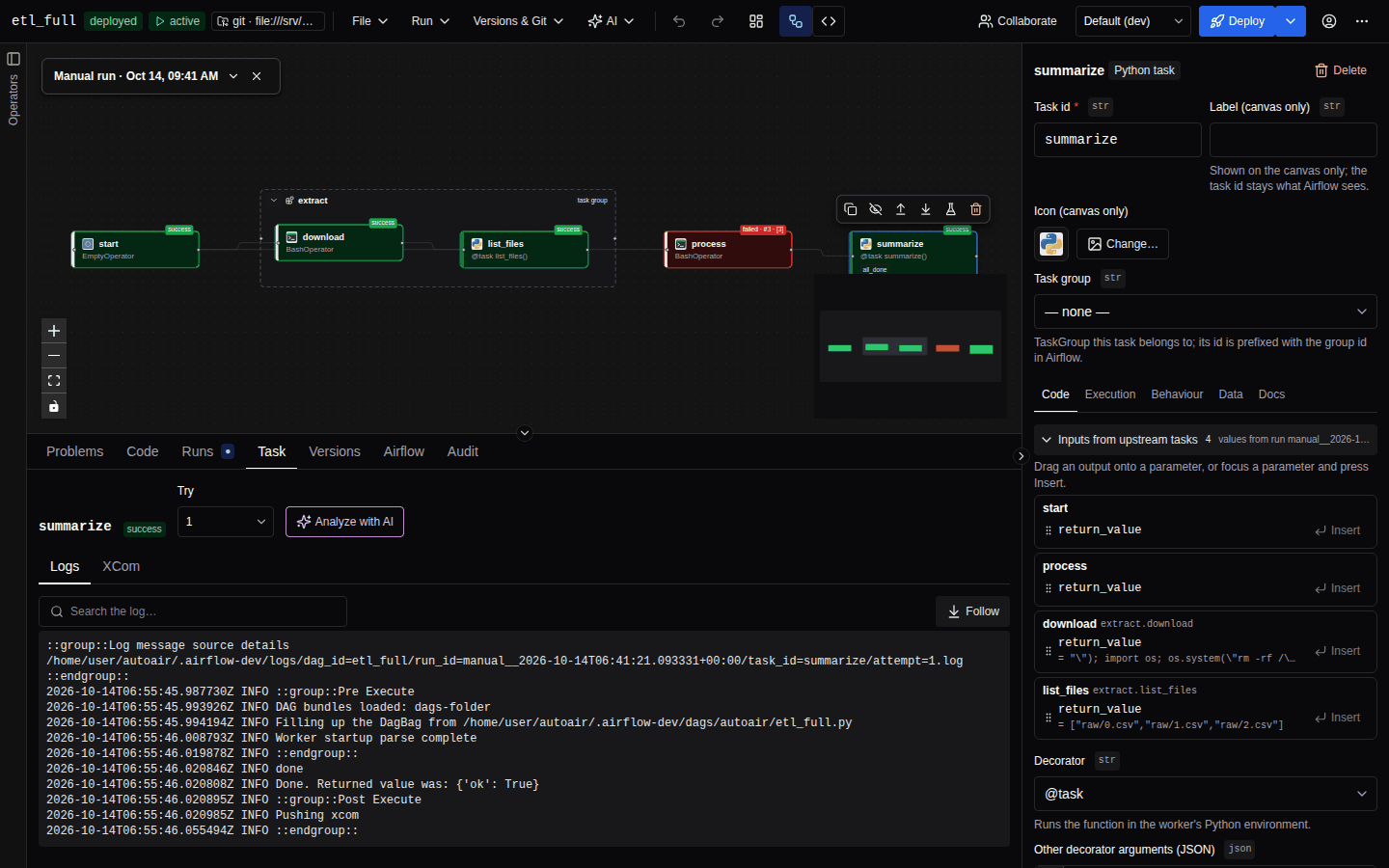Viewport: 1389px width, 868px height.
Task: Open the Decorator @task dropdown
Action: click(x=1205, y=794)
